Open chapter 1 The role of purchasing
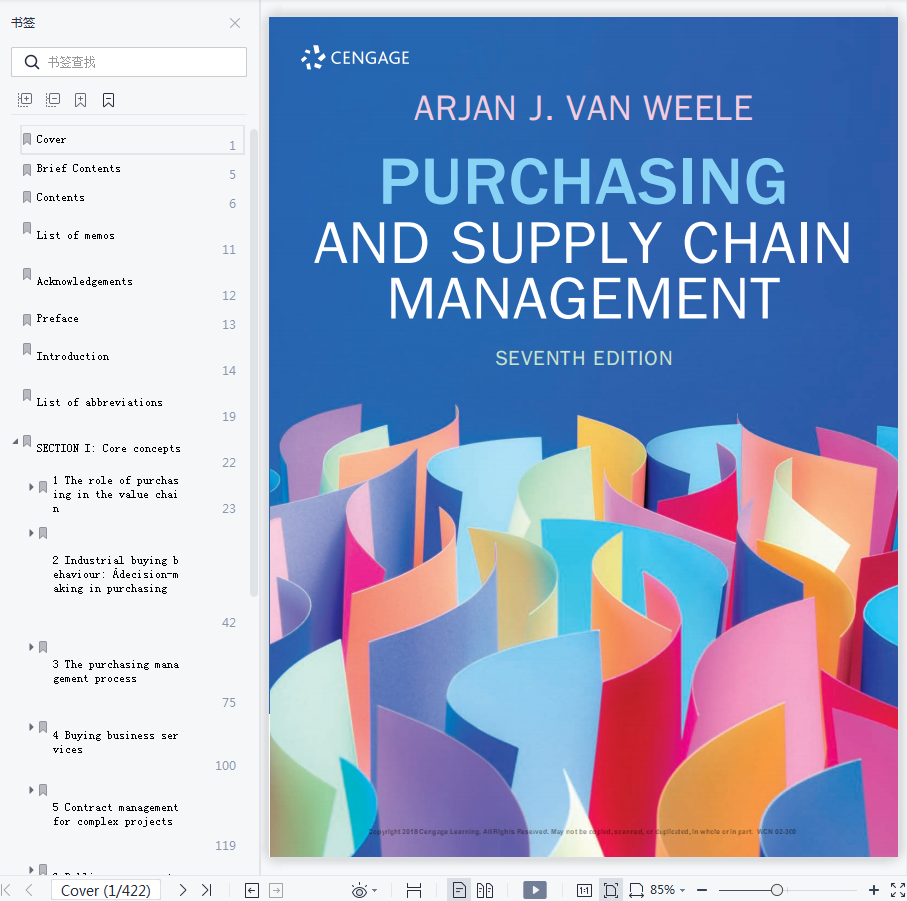This screenshot has width=907, height=901. (x=115, y=494)
